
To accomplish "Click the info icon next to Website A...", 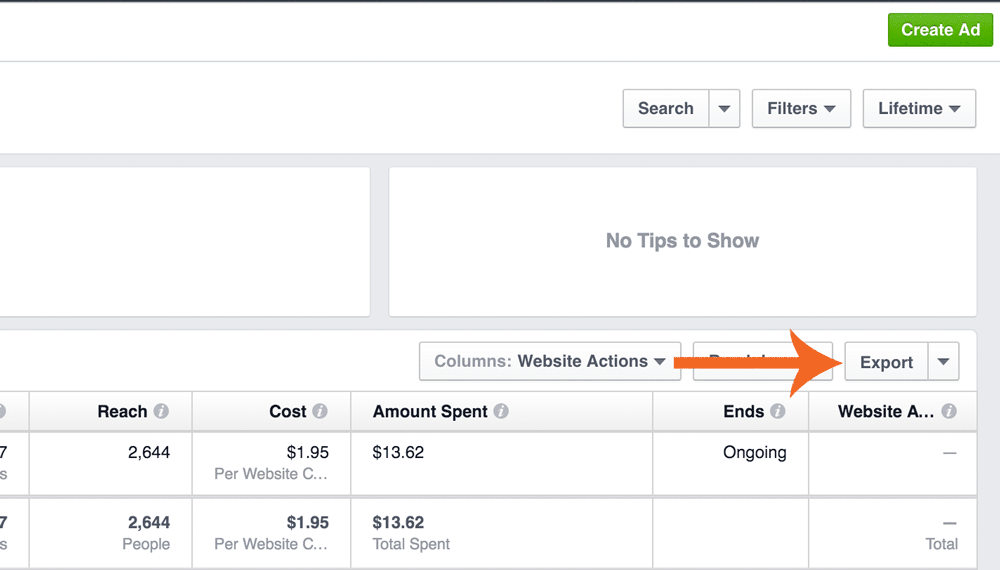I will tap(949, 411).
